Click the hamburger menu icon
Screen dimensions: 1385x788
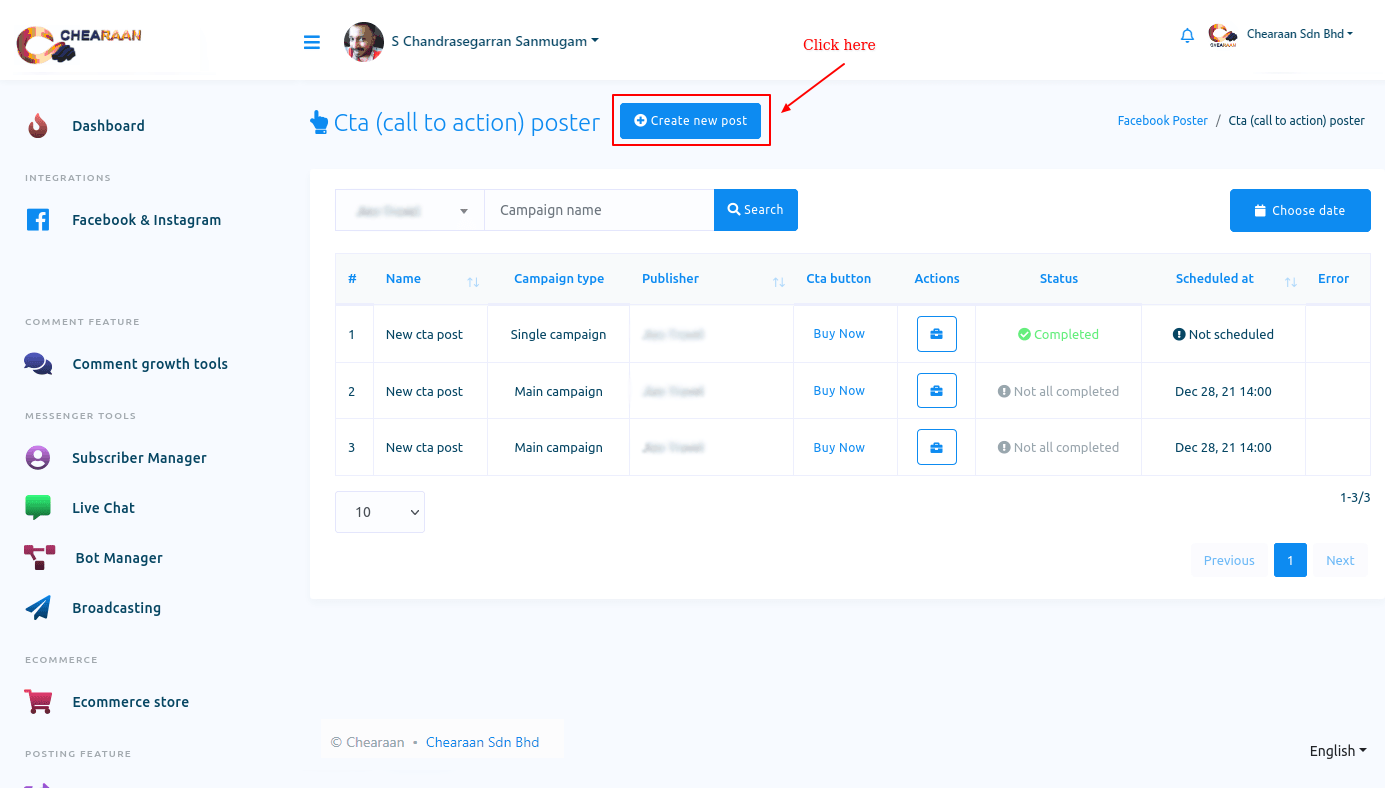312,42
